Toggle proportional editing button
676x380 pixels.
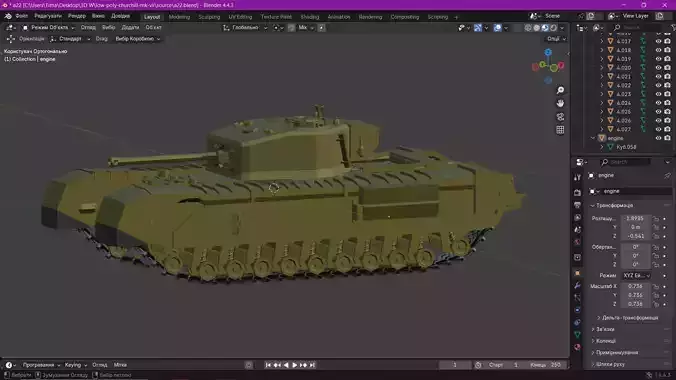(321, 28)
